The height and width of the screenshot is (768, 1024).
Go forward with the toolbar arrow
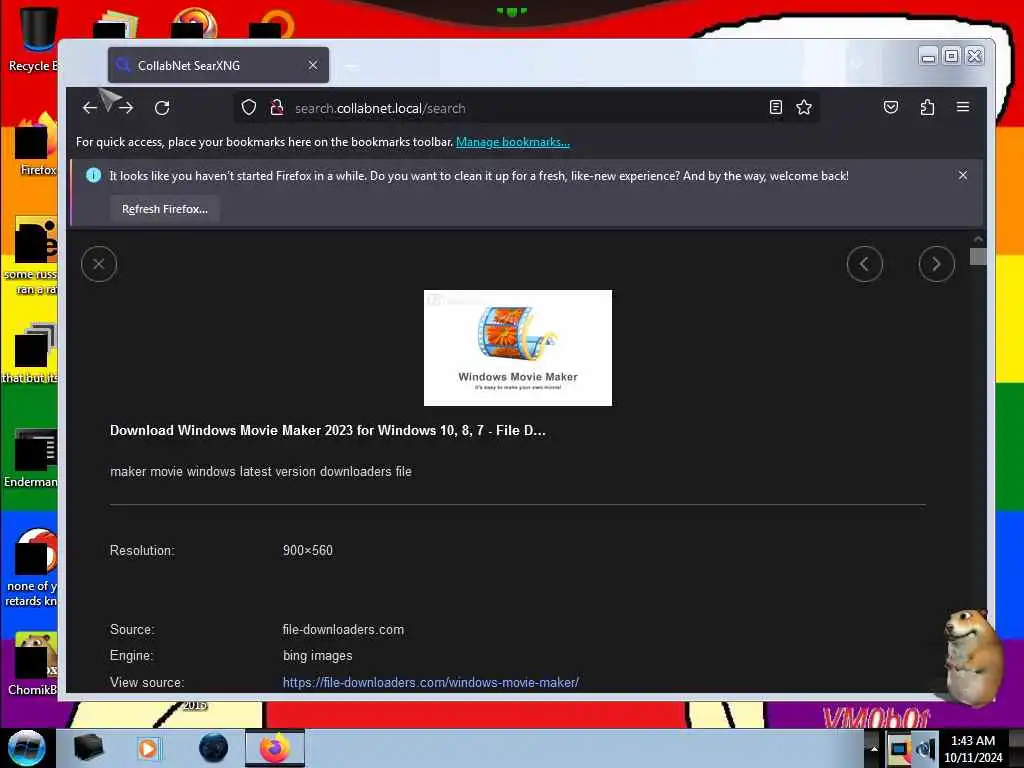(126, 108)
